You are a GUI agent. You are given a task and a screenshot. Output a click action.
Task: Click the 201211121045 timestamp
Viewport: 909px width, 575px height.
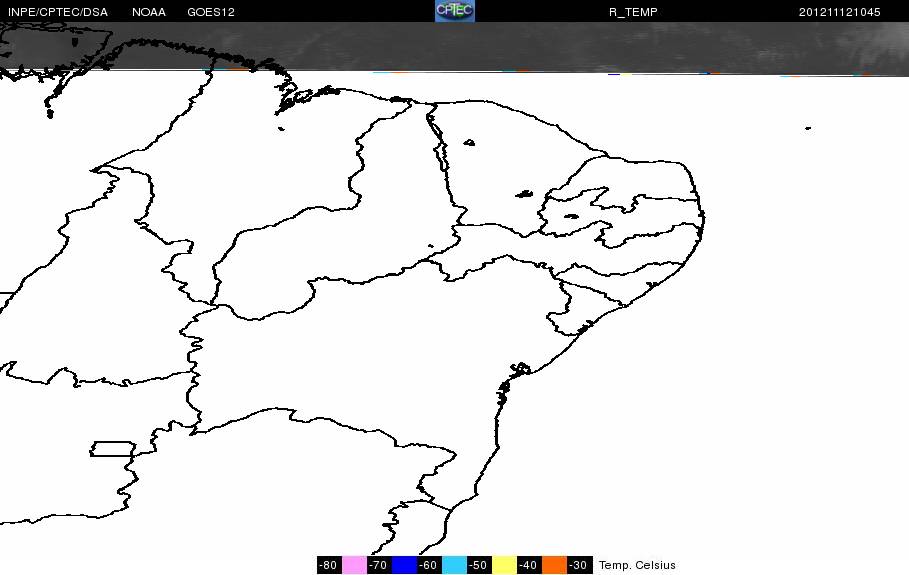[x=839, y=12]
